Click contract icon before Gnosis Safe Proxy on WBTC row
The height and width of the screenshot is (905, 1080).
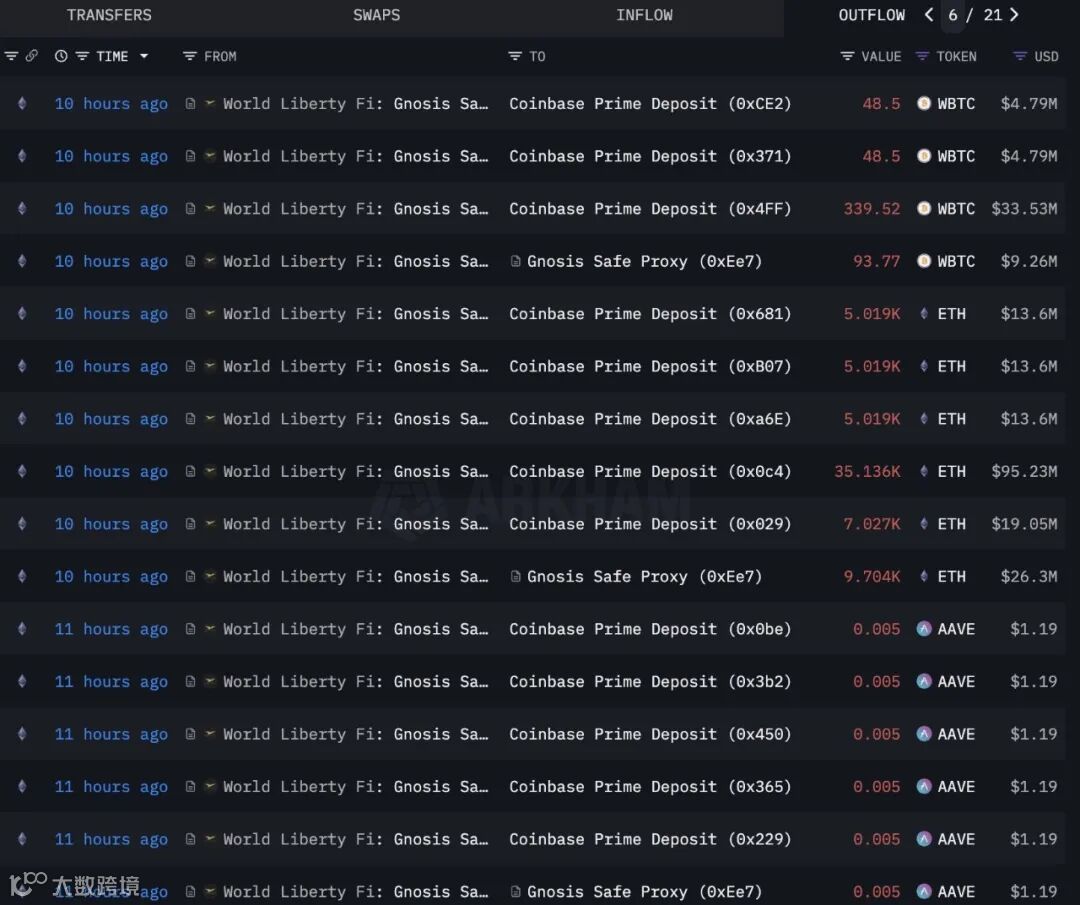click(x=515, y=261)
